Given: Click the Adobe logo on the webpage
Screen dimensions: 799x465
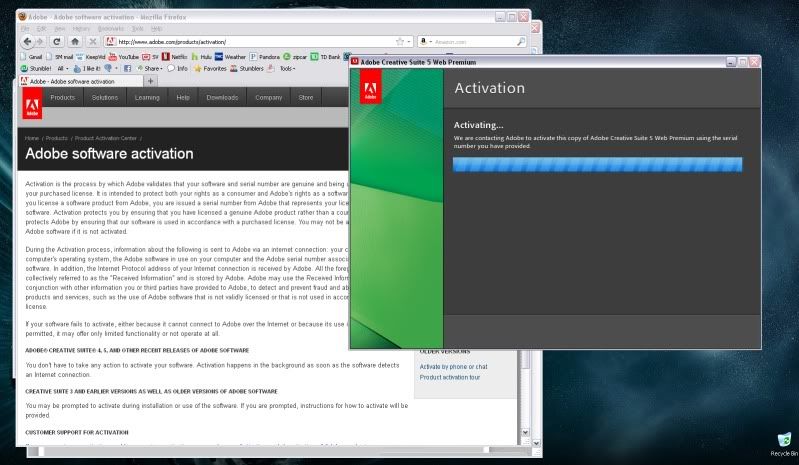Looking at the screenshot, I should 32,103.
